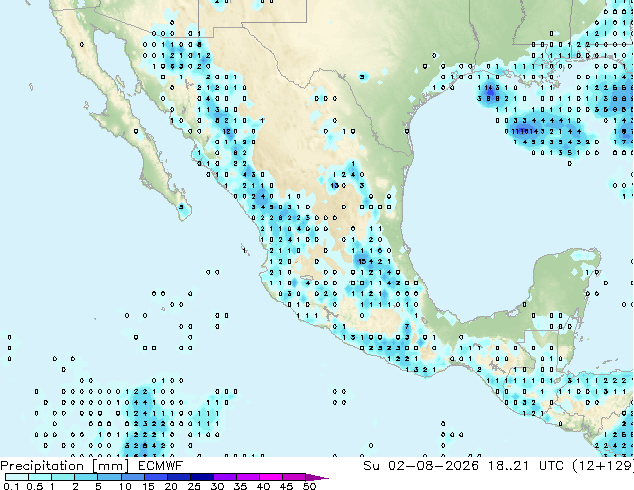Click the 'ECMWF' model label
Viewport: 634px width, 490px height.
pos(160,466)
